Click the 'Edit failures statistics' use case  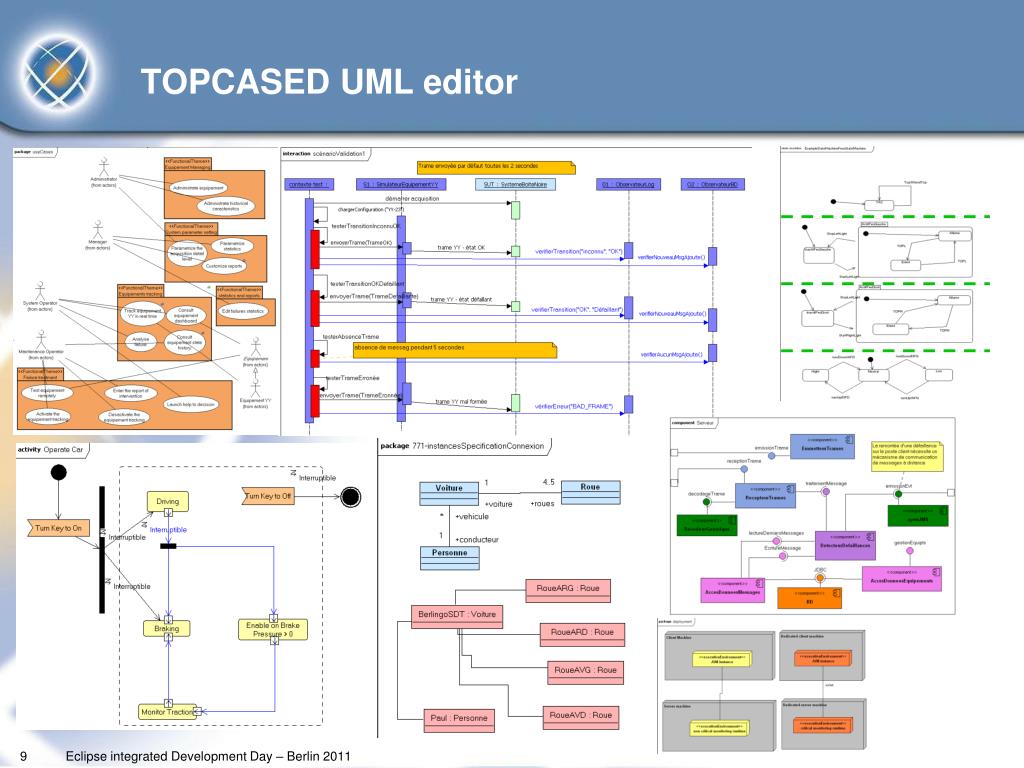(243, 312)
